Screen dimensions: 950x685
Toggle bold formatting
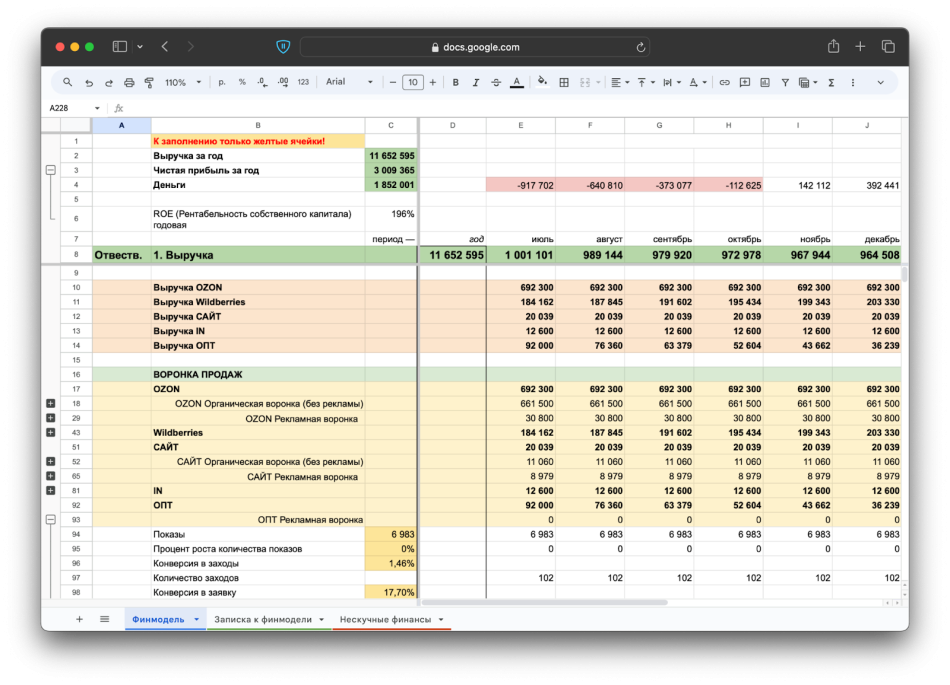coord(455,82)
